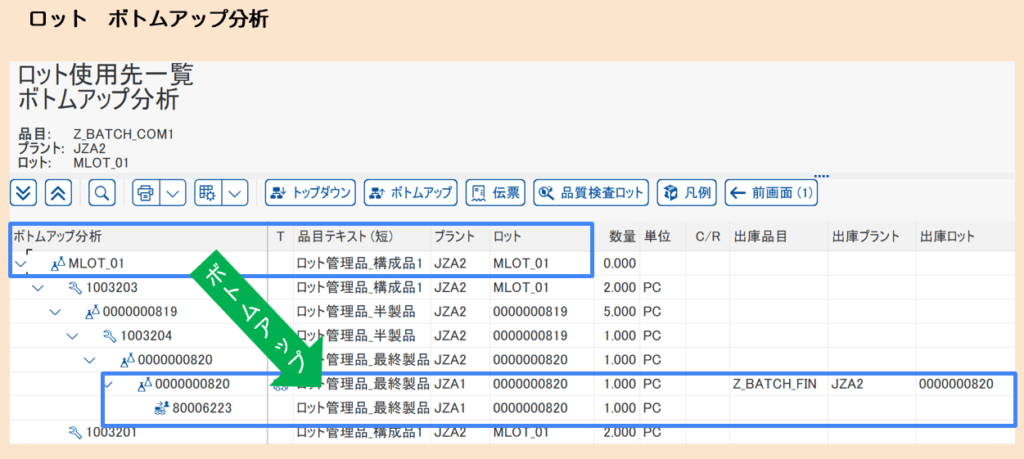
Task: Click the wrench icon beside order 1003201
Action: coord(74,432)
